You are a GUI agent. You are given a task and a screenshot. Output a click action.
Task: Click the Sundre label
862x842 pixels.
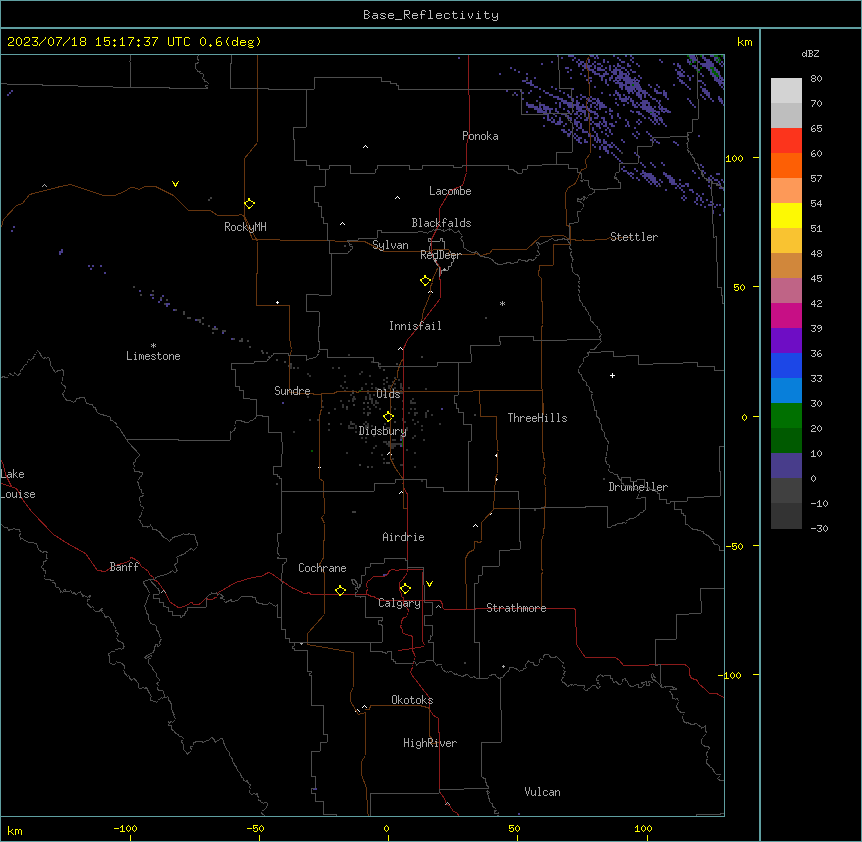coord(292,391)
